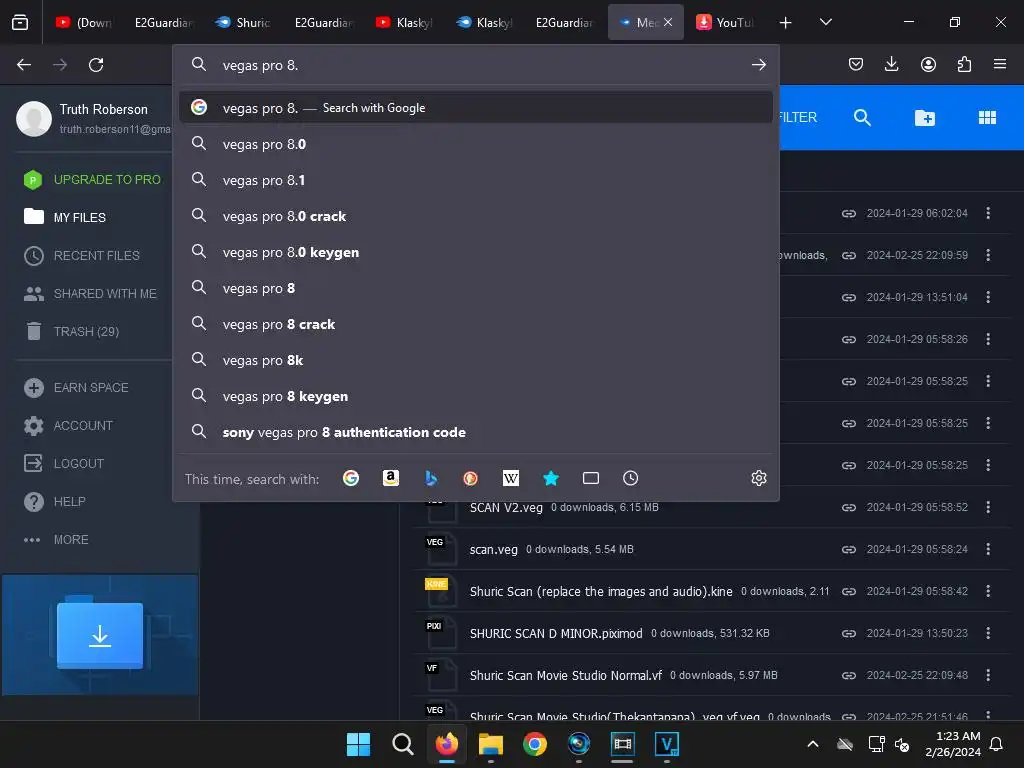Image resolution: width=1024 pixels, height=768 pixels.
Task: Open EARN SPACE page
Action: [91, 388]
